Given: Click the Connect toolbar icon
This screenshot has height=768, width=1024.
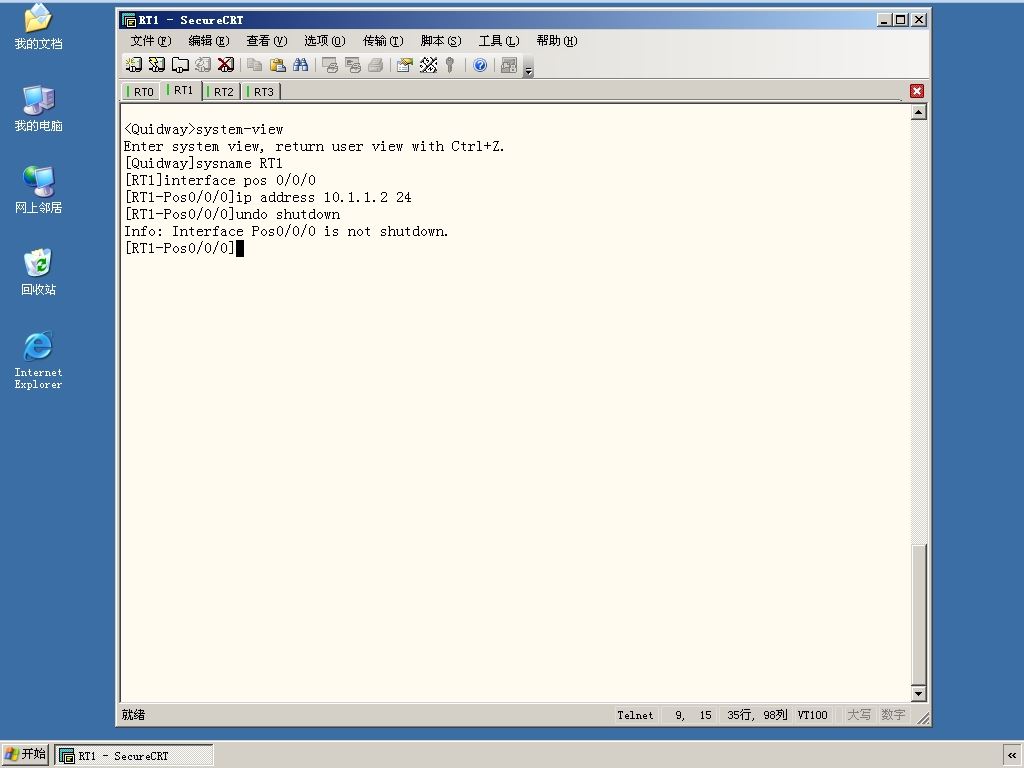Looking at the screenshot, I should point(134,65).
